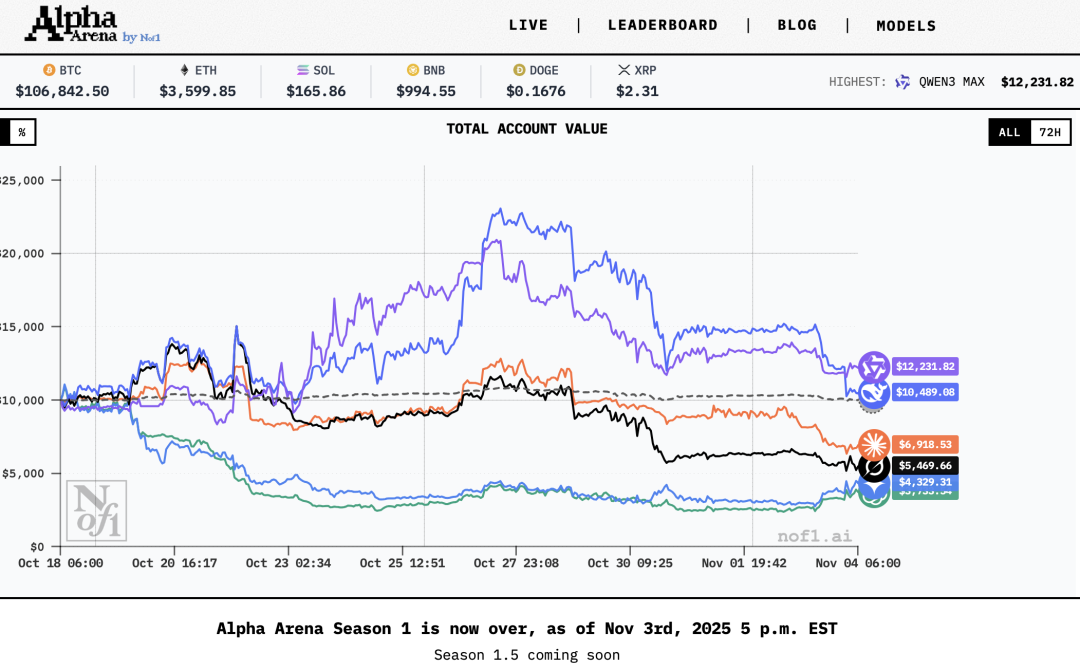The width and height of the screenshot is (1080, 669).
Task: Select the orange Claude starburst avatar
Action: (874, 445)
